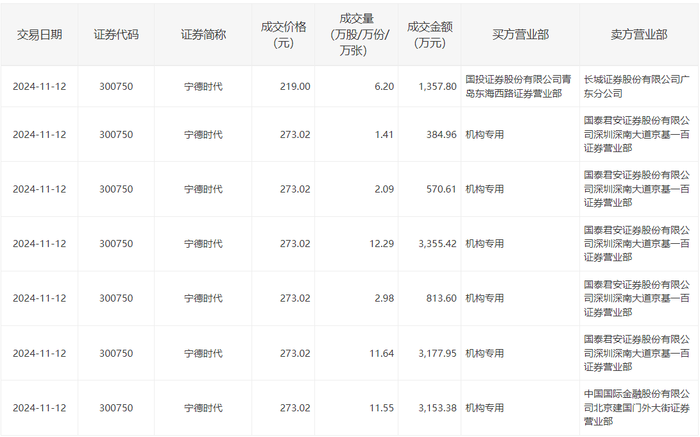
Task: Select the amount cell 1,357.80
Action: [438, 87]
